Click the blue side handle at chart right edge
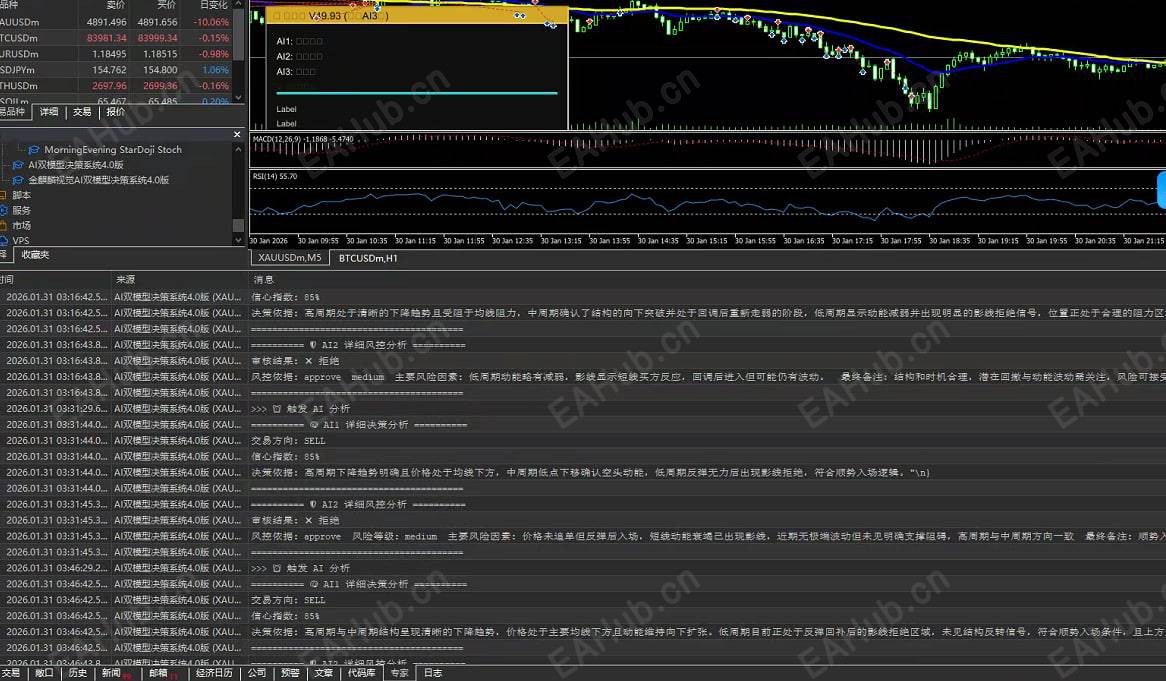The image size is (1166, 681). pyautogui.click(x=1162, y=190)
